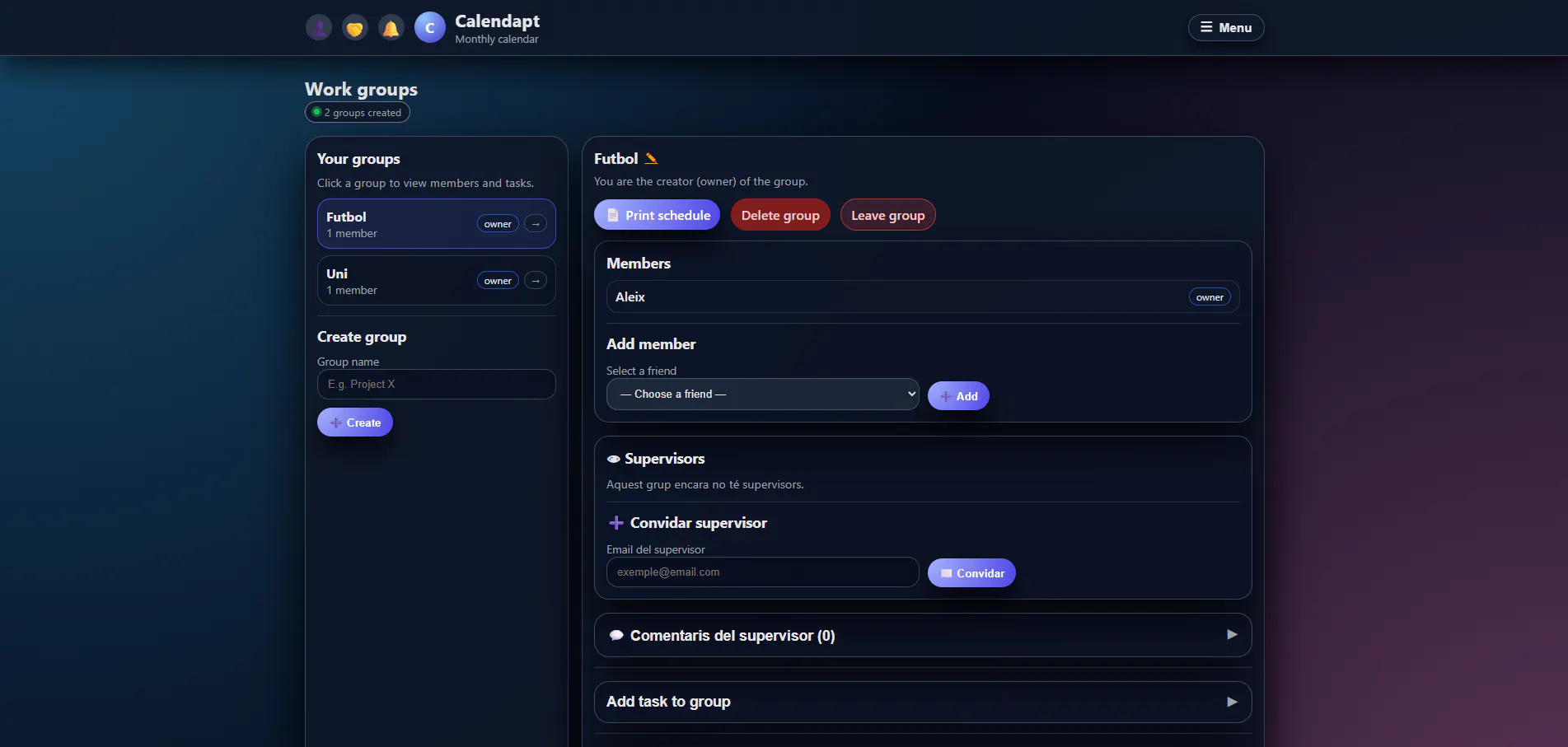Open the user profile icon in header

tap(319, 28)
